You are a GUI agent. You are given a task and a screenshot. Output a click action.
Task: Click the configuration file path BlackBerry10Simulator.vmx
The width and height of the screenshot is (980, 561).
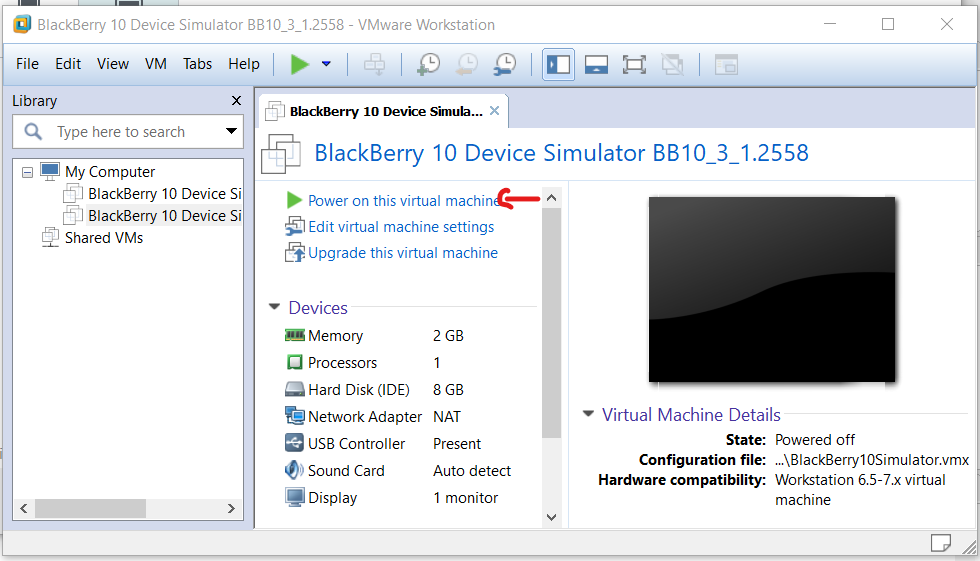872,460
